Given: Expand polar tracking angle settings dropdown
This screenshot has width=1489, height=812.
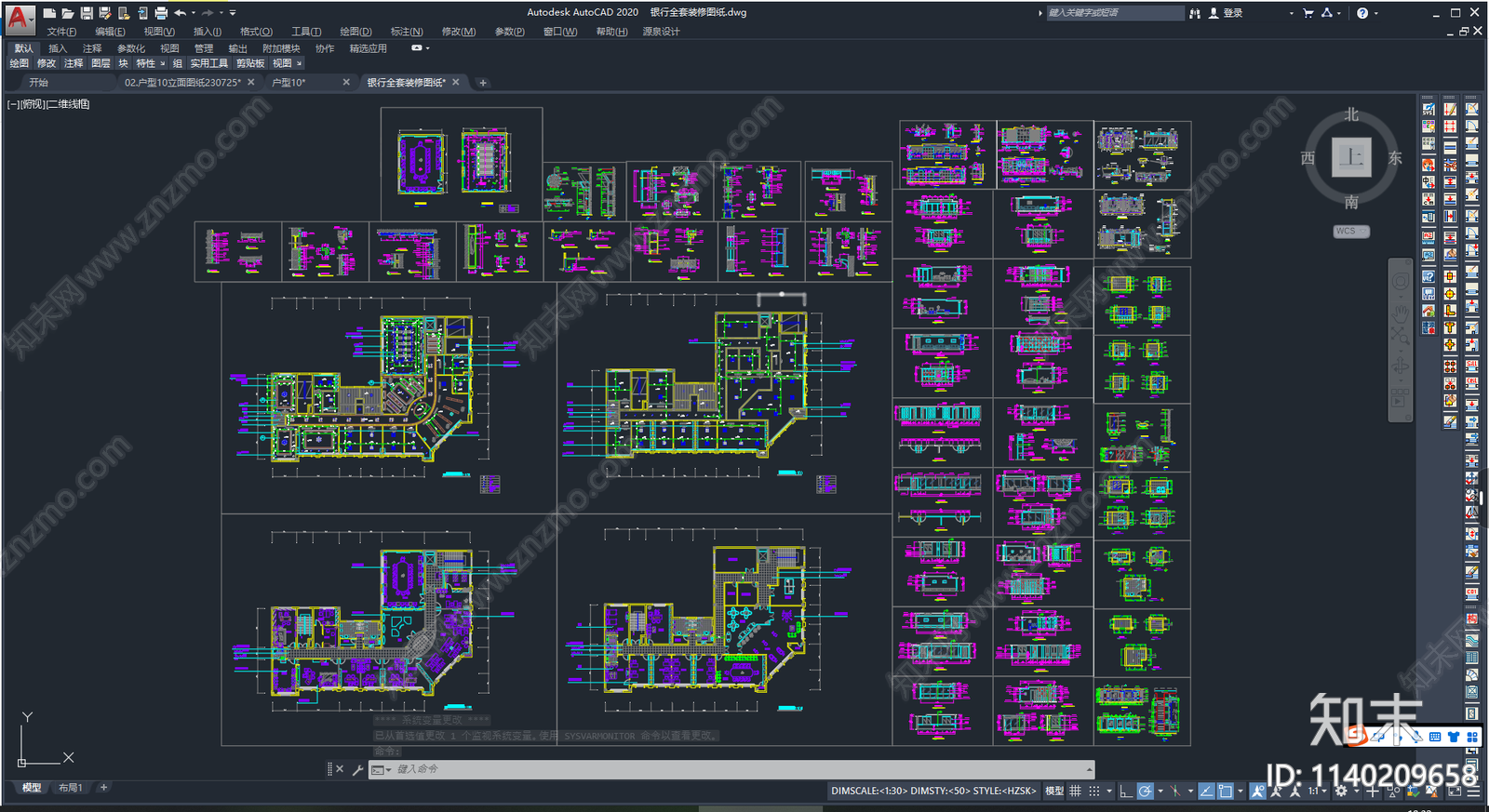Looking at the screenshot, I should [x=1160, y=792].
